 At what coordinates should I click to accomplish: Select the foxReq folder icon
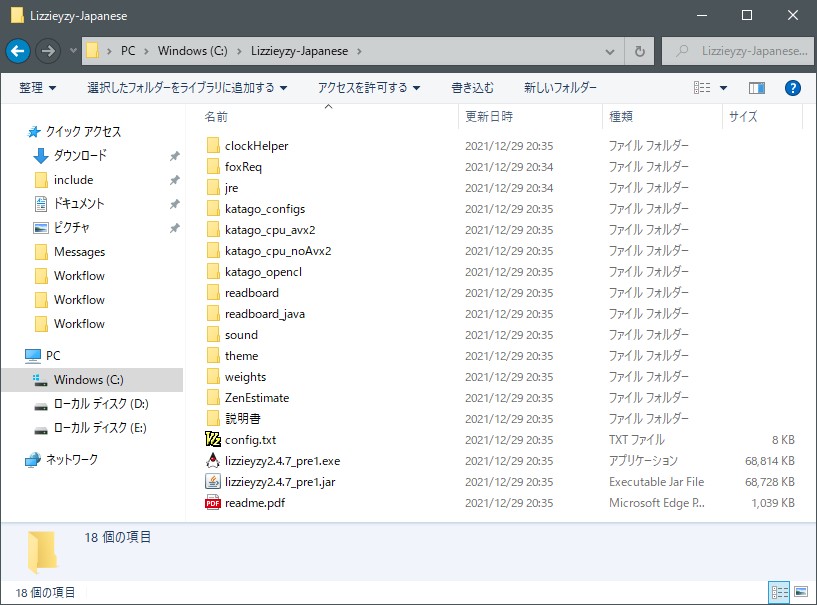pos(213,166)
